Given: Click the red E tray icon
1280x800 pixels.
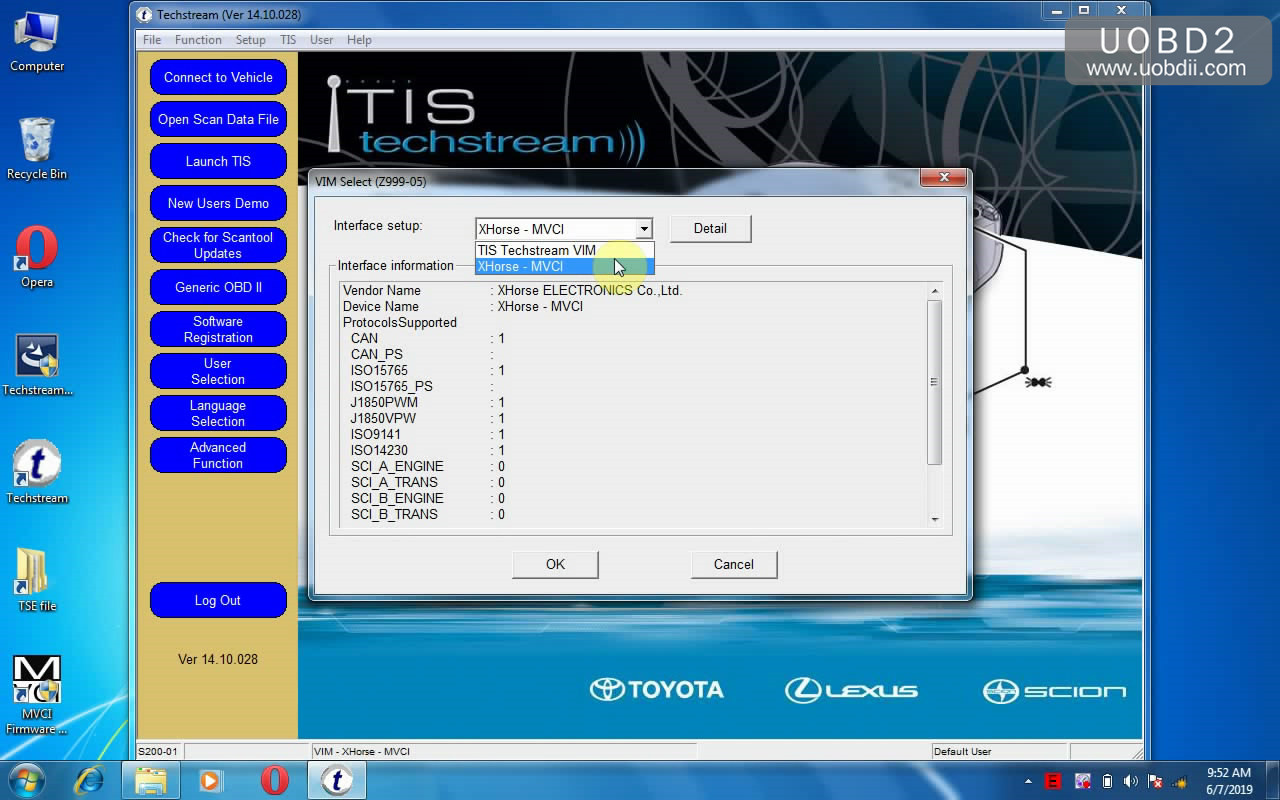Looking at the screenshot, I should pos(1053,781).
